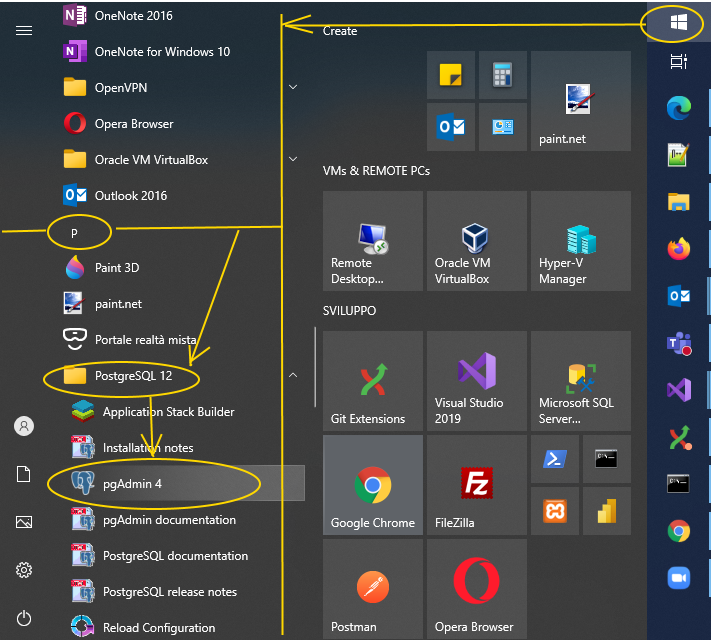Viewport: 711px width, 640px height.
Task: Click Zoom icon in the taskbar
Action: [x=679, y=577]
